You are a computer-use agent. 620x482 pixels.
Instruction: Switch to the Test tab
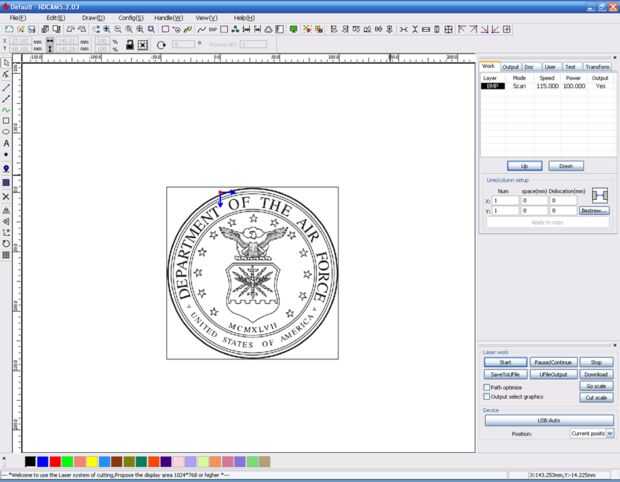point(571,67)
